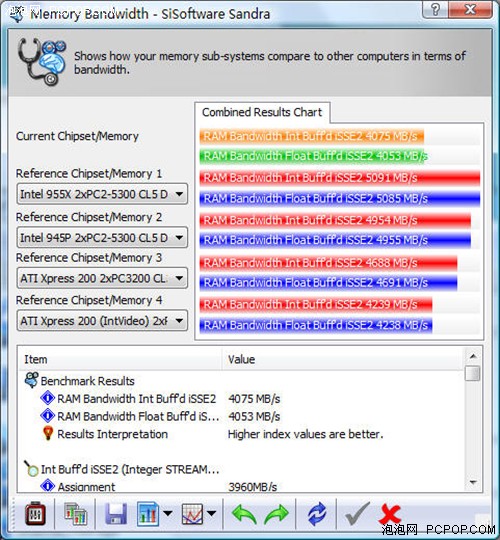500x540 pixels.
Task: Click the blue 4238 MB/s bar
Action: pos(316,325)
